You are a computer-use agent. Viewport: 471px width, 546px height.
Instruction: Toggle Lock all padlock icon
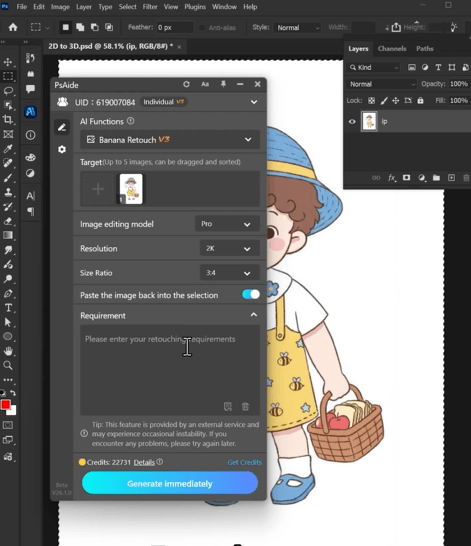pos(420,101)
